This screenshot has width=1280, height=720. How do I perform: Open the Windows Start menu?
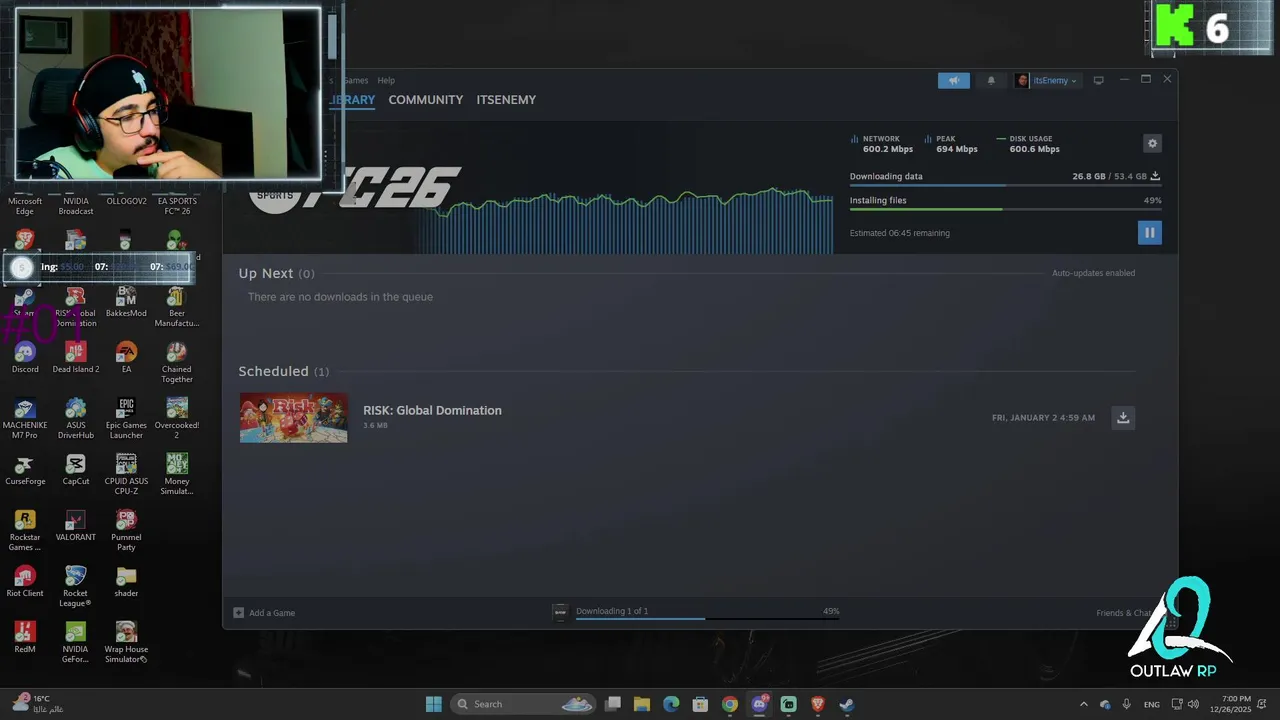tap(433, 704)
